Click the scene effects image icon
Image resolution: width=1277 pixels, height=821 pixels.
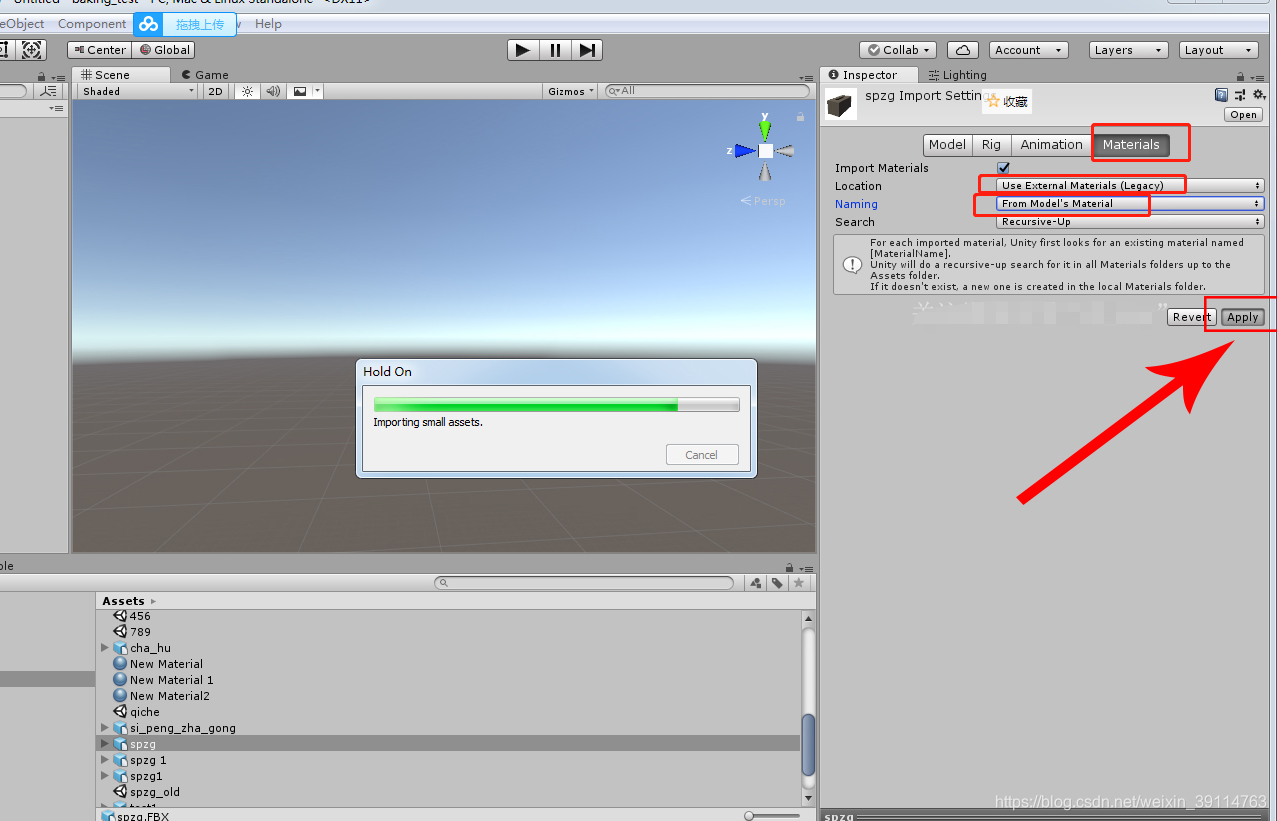pyautogui.click(x=297, y=91)
